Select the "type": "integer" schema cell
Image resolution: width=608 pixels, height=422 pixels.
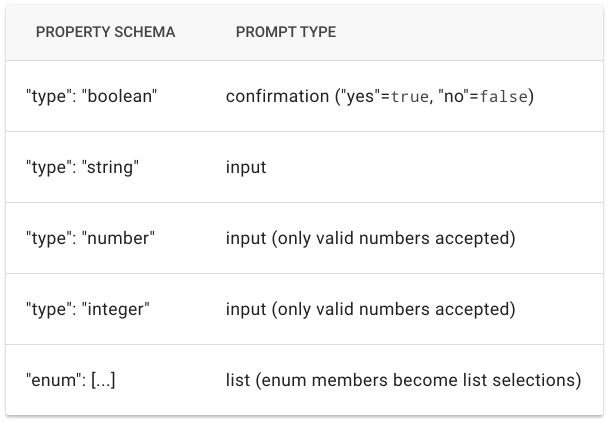coord(87,309)
